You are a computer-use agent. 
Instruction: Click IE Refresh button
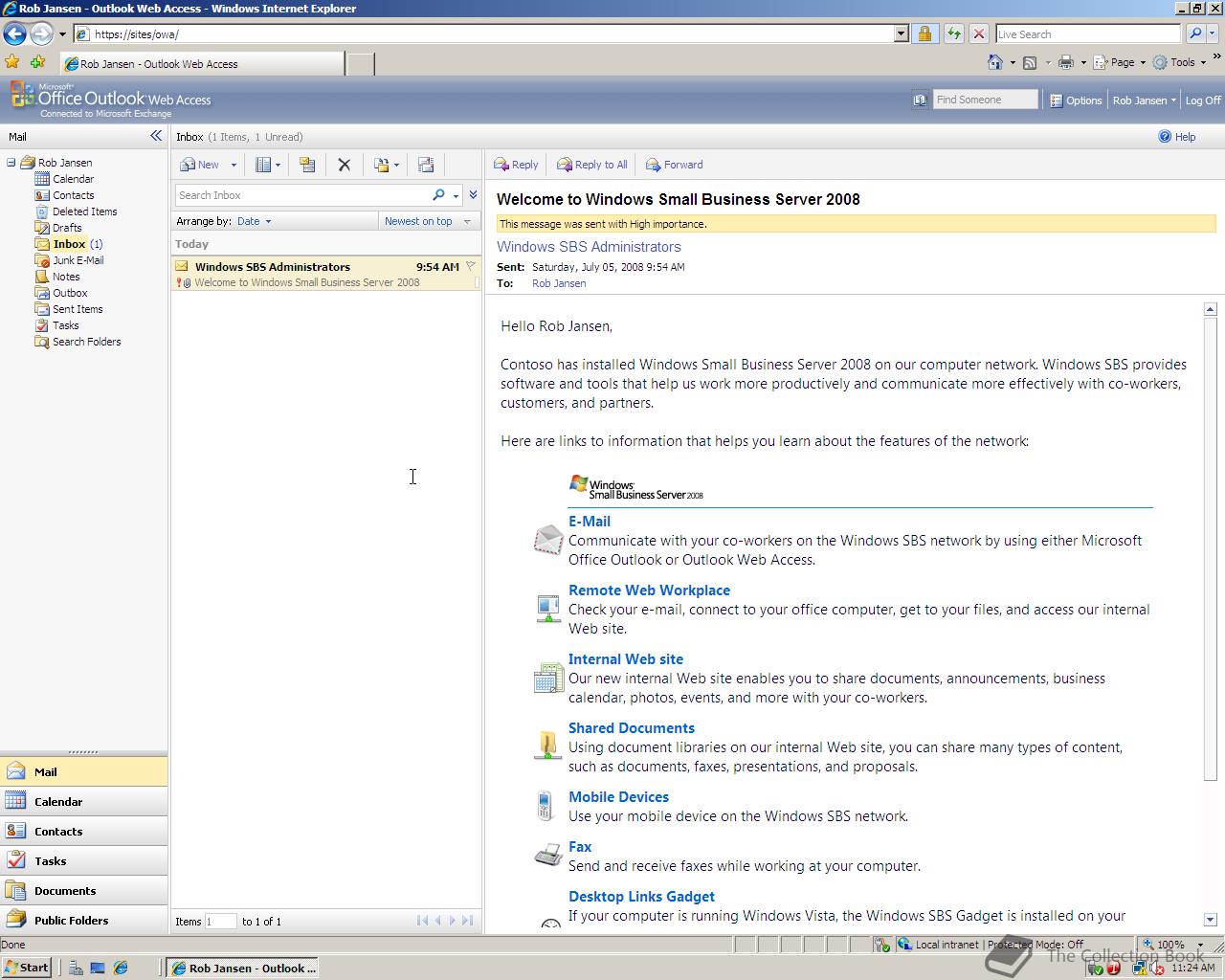coord(953,33)
